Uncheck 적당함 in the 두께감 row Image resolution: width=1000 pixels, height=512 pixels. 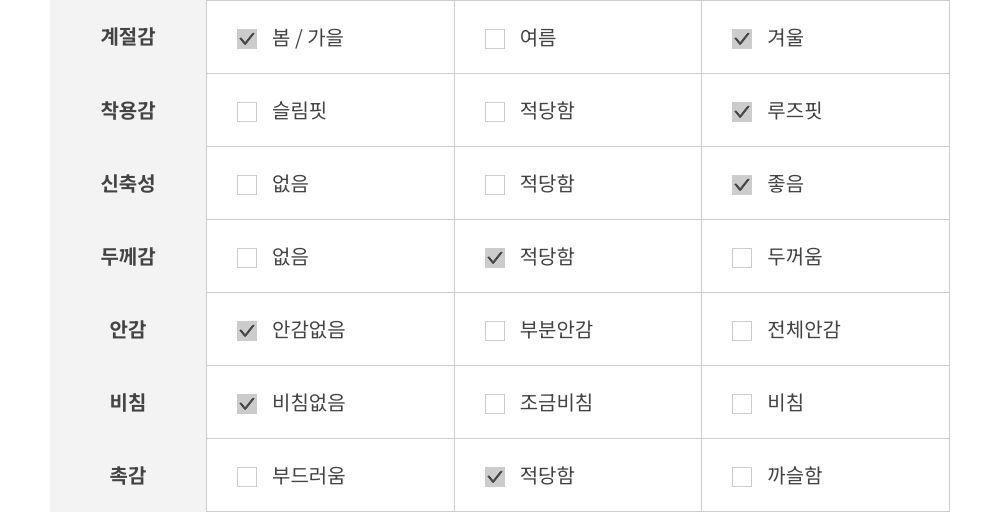click(495, 258)
